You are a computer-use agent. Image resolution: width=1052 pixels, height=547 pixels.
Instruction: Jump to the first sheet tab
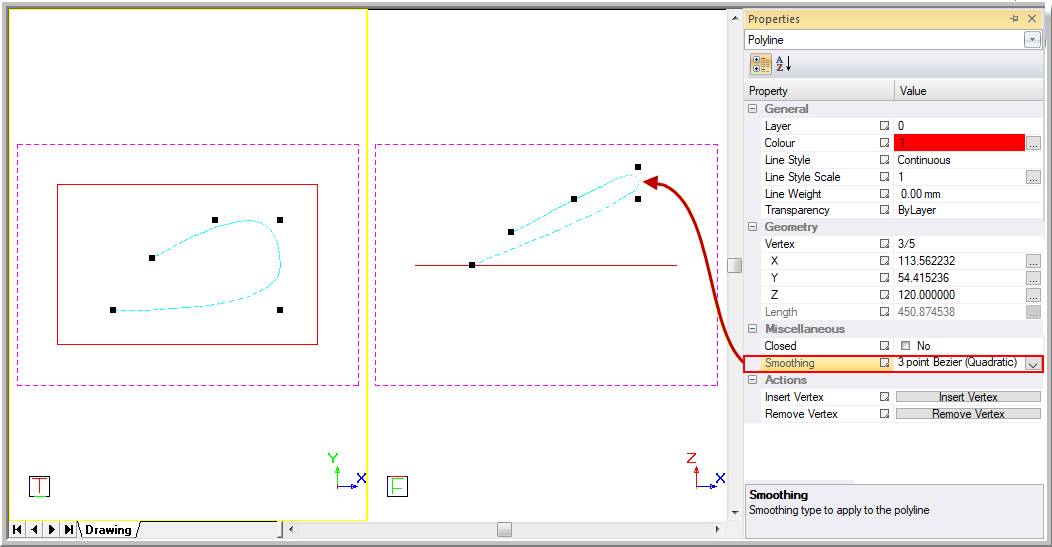click(x=17, y=529)
